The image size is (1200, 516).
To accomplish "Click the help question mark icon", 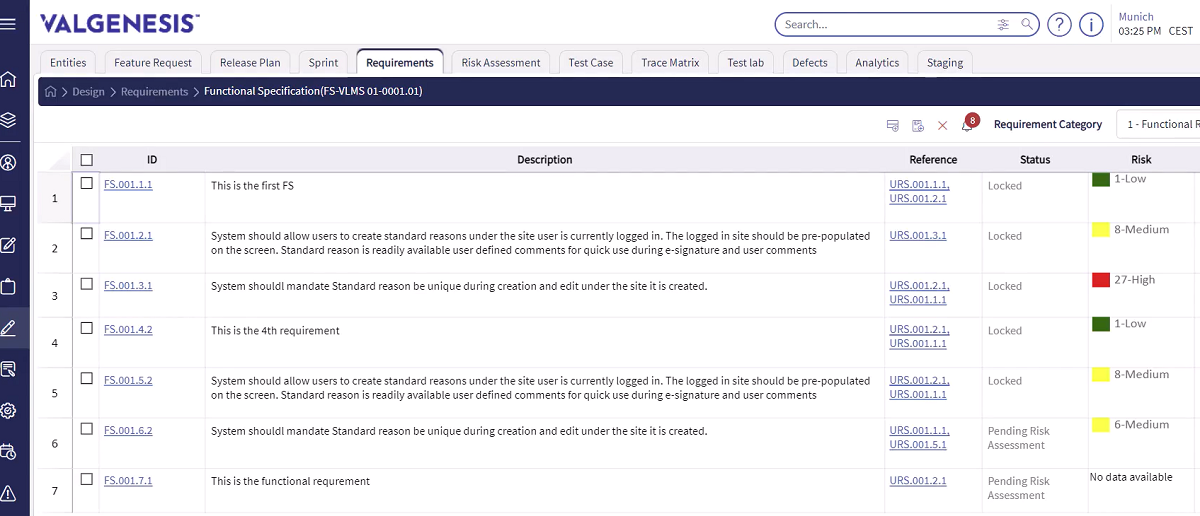I will pos(1059,24).
